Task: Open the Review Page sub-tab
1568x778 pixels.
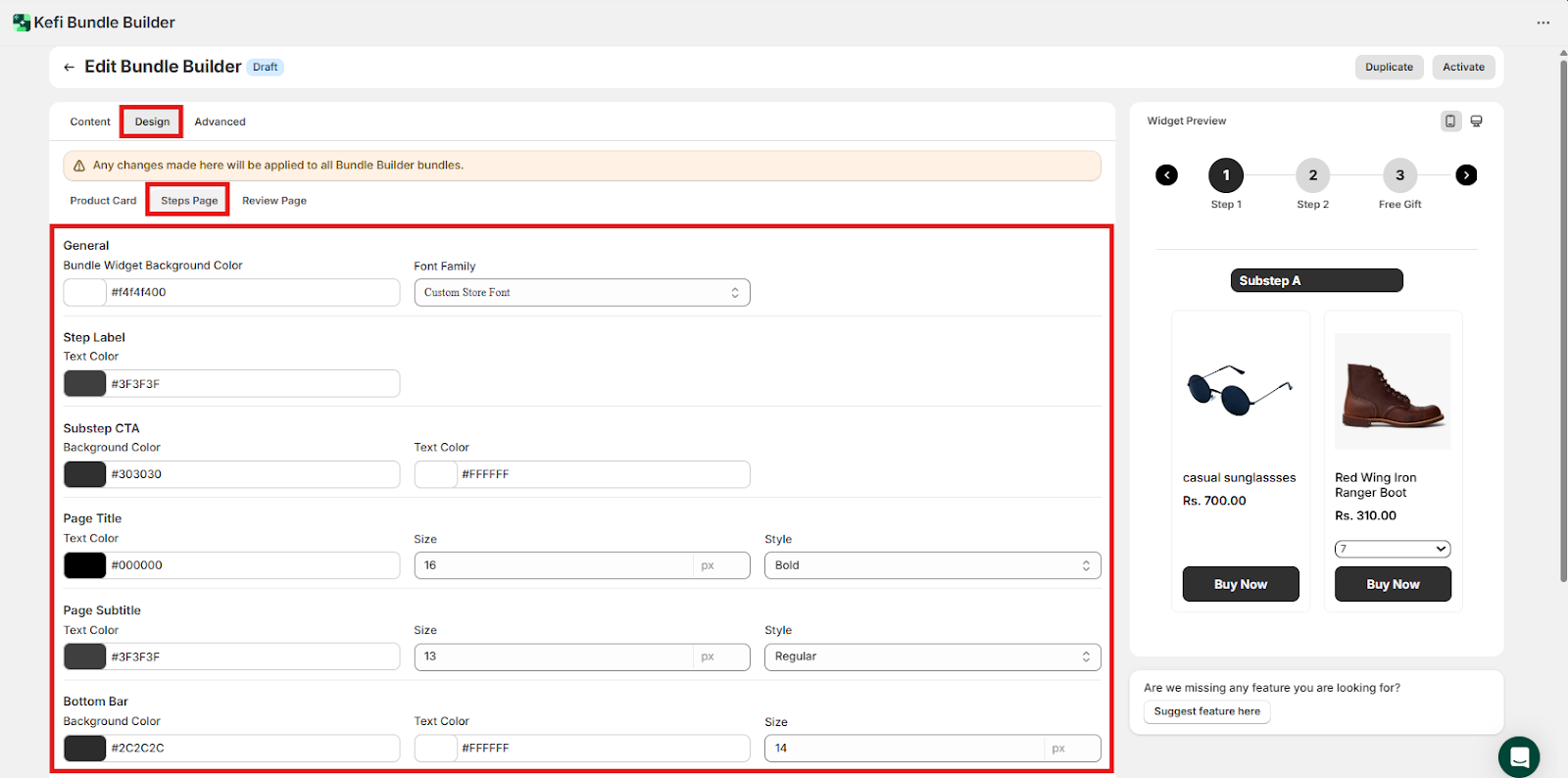Action: (x=274, y=201)
